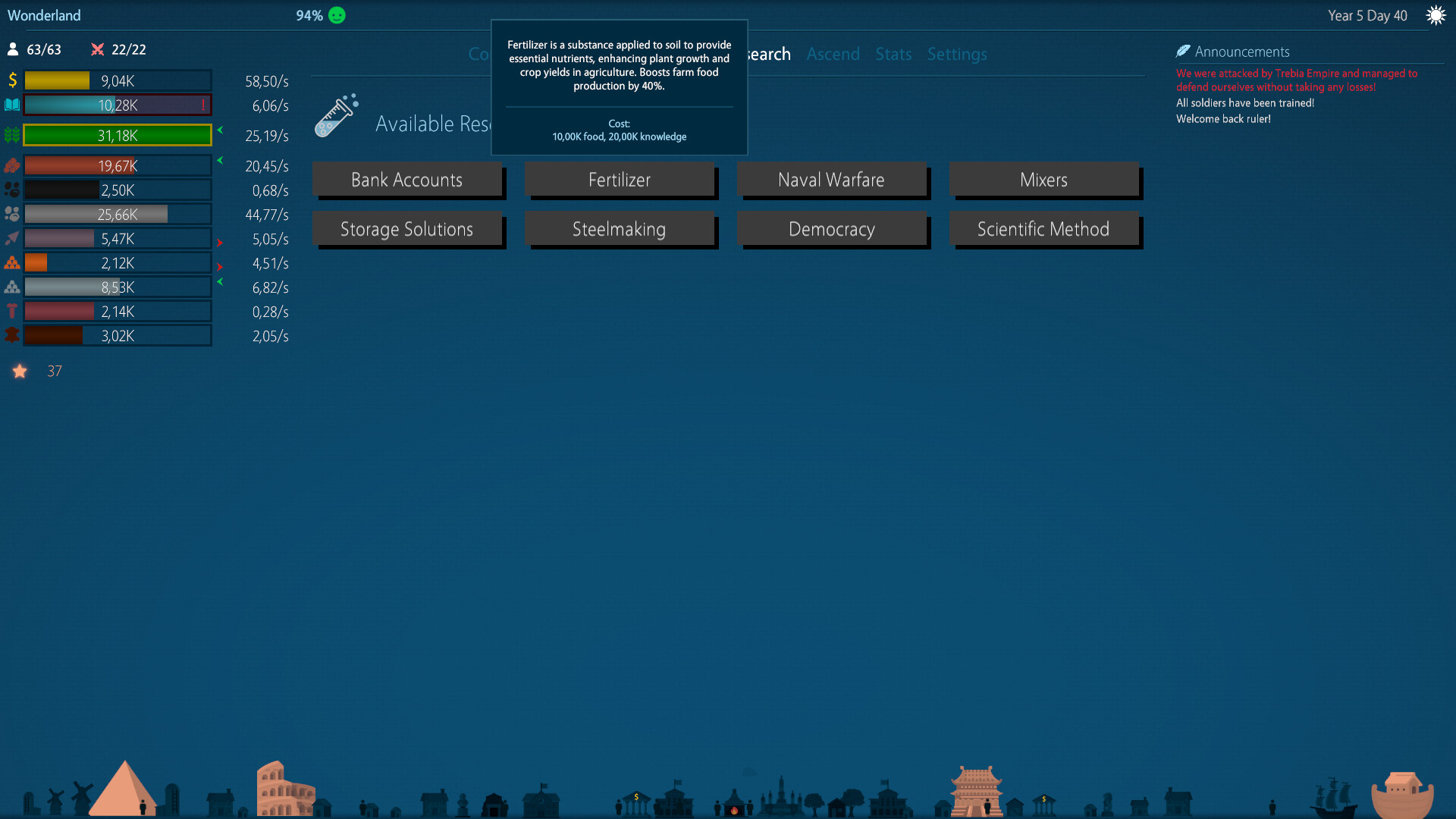This screenshot has height=819, width=1456.
Task: Click the money dollar resource icon
Action: [12, 80]
